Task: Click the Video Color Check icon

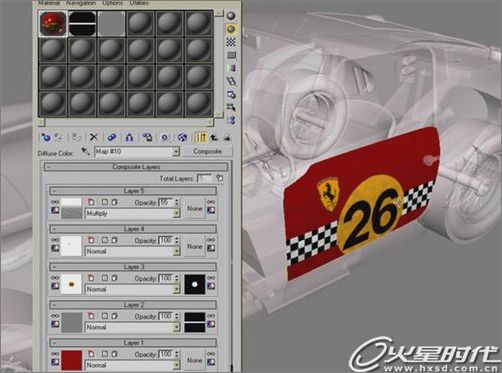Action: 231,68
